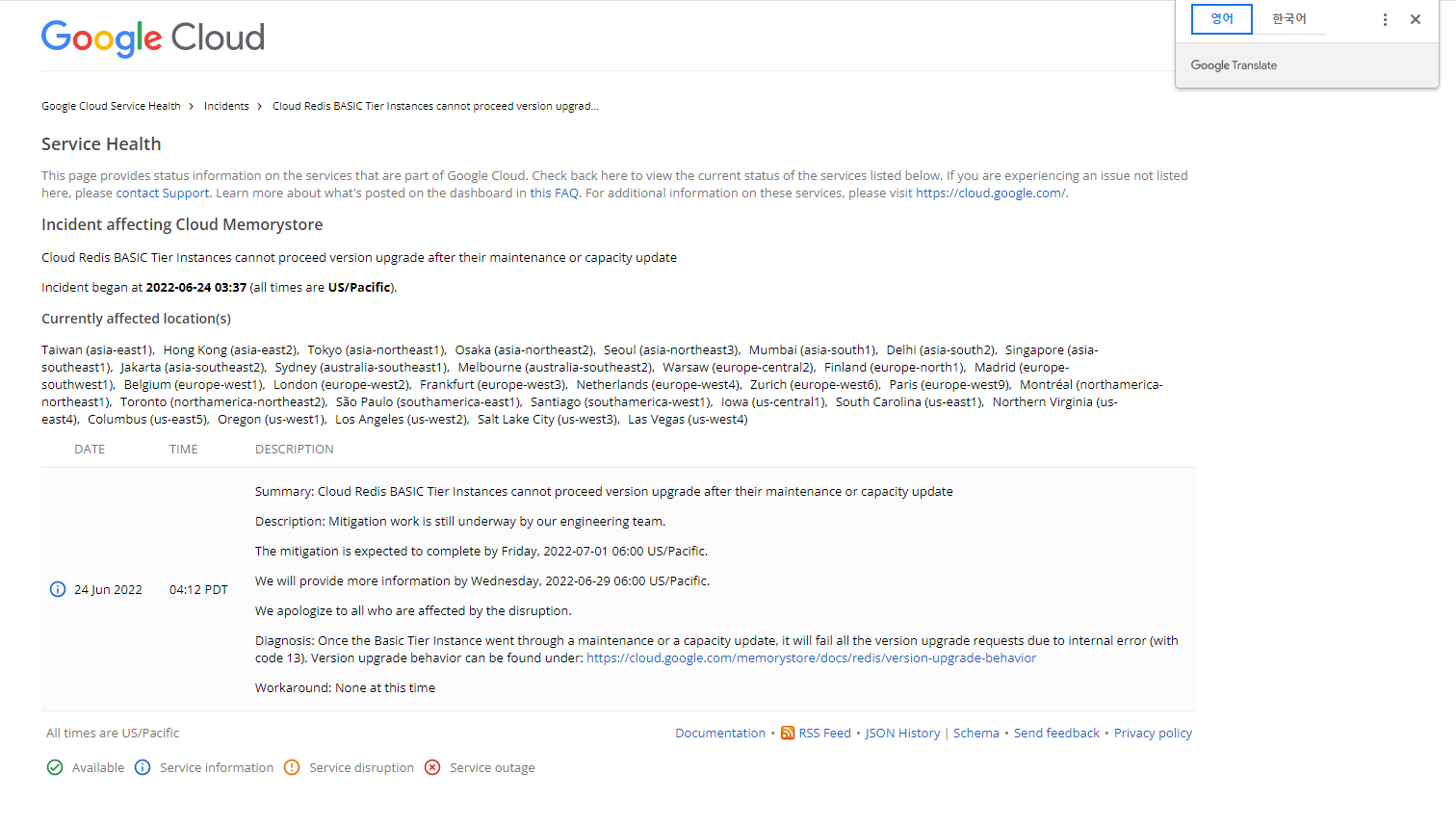The height and width of the screenshot is (825, 1456).
Task: Click the All times are US/Pacific footer note
Action: (x=113, y=734)
